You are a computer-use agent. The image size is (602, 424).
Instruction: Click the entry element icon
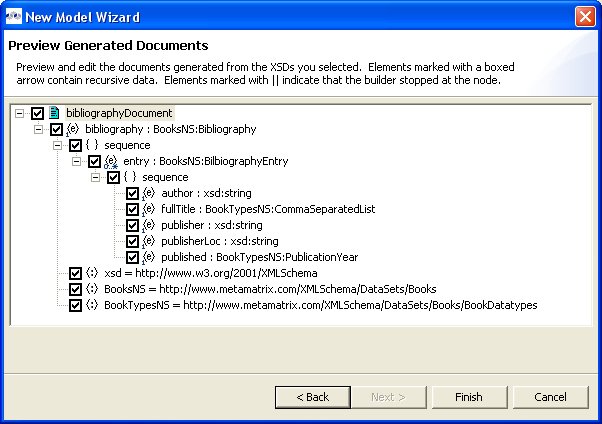[x=111, y=161]
